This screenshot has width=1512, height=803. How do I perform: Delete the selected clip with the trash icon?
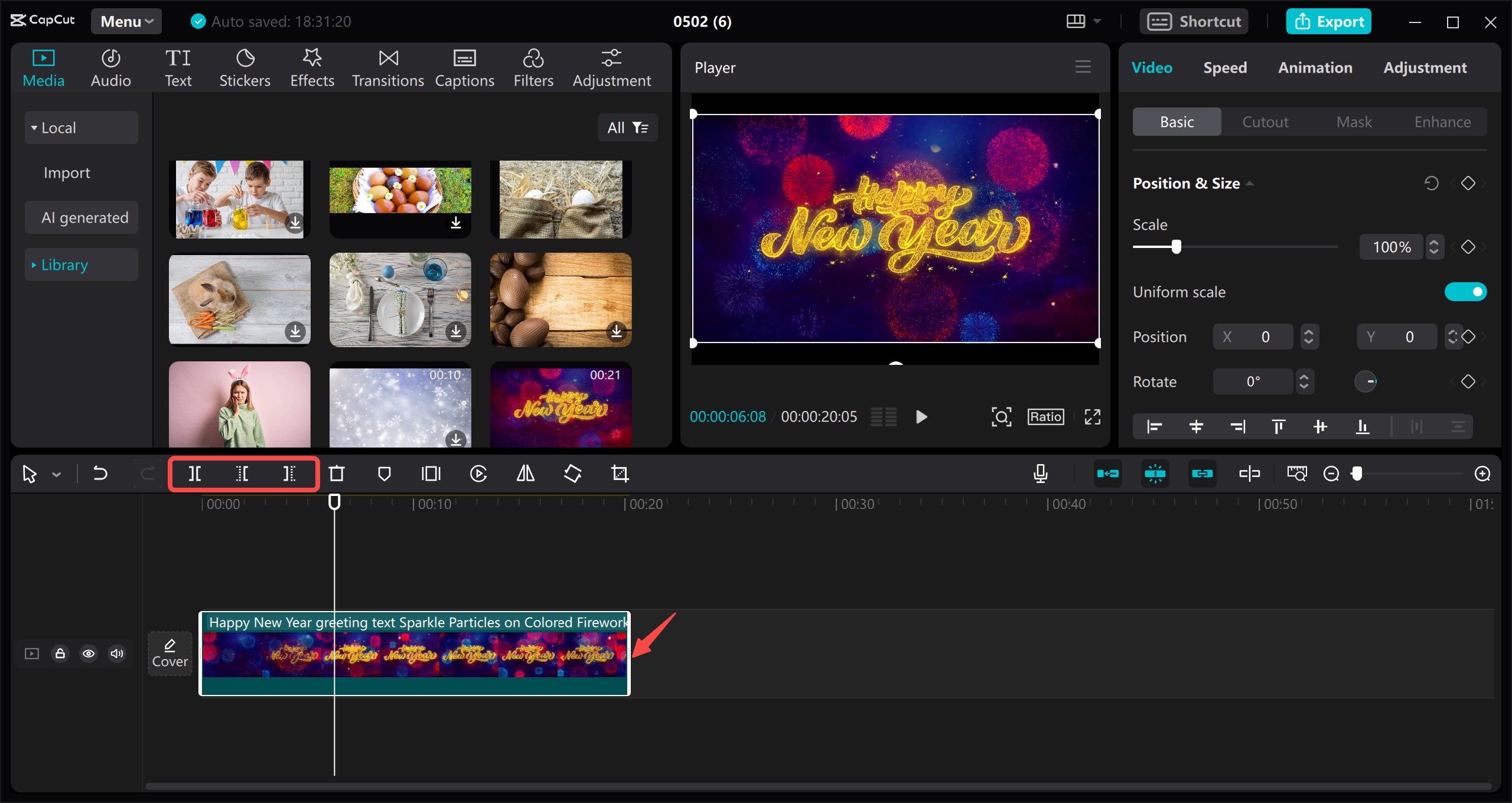click(x=337, y=473)
